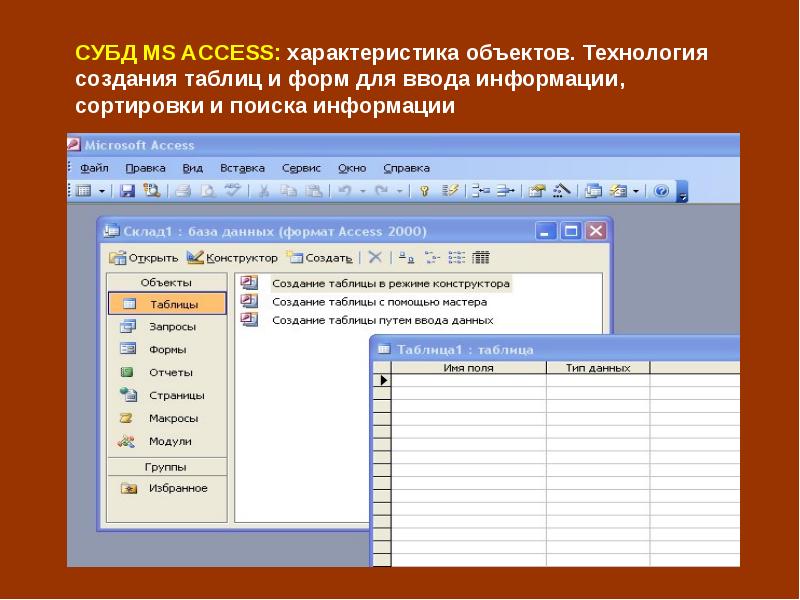The height and width of the screenshot is (600, 800).
Task: Click the Объекты header button
Action: tap(166, 283)
